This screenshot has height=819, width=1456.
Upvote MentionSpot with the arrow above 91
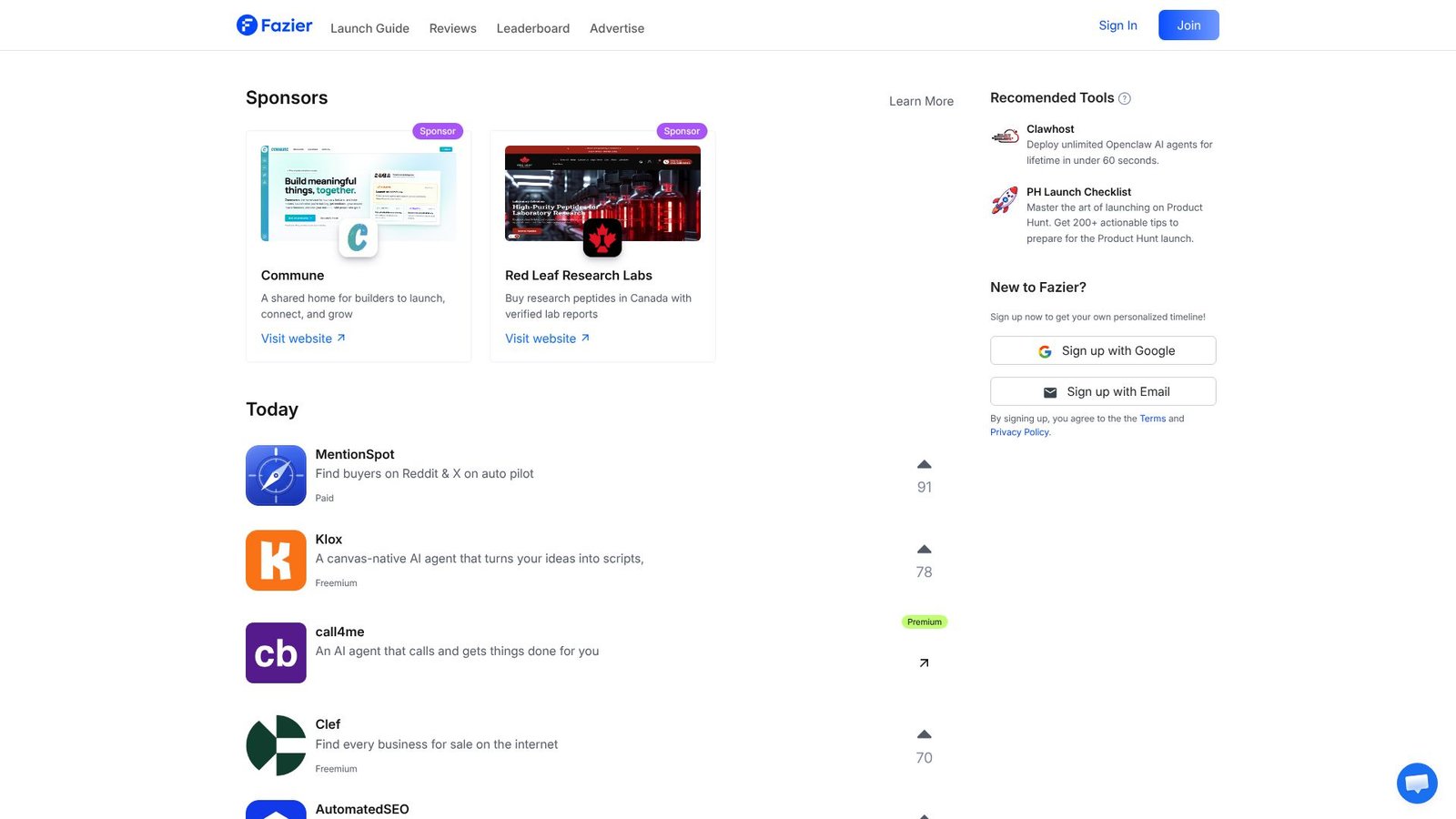pyautogui.click(x=924, y=464)
